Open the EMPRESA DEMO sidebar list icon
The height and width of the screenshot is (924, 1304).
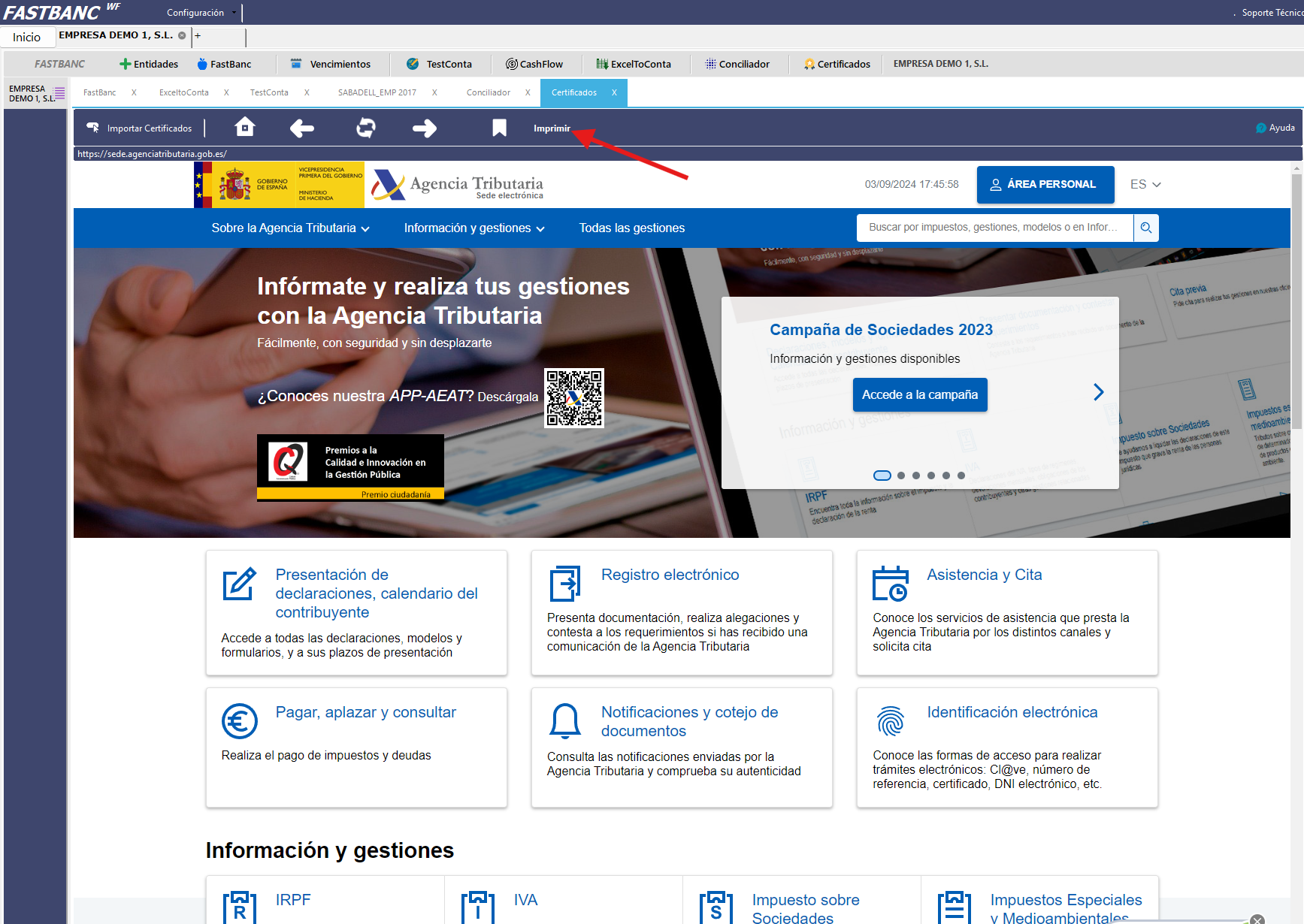[59, 93]
